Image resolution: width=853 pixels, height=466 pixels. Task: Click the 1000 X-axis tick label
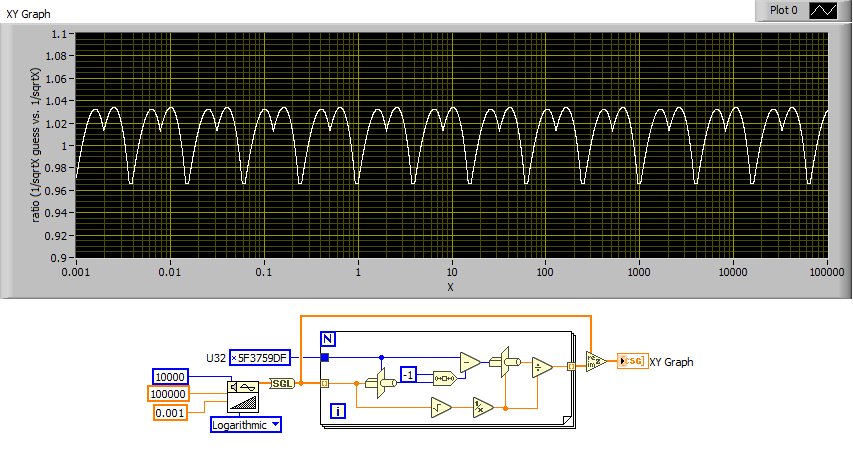click(x=639, y=272)
